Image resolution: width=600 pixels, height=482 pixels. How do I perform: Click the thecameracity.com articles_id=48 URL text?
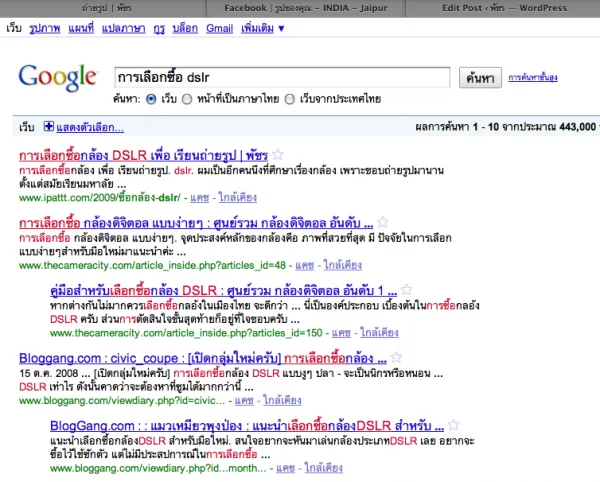[152, 265]
